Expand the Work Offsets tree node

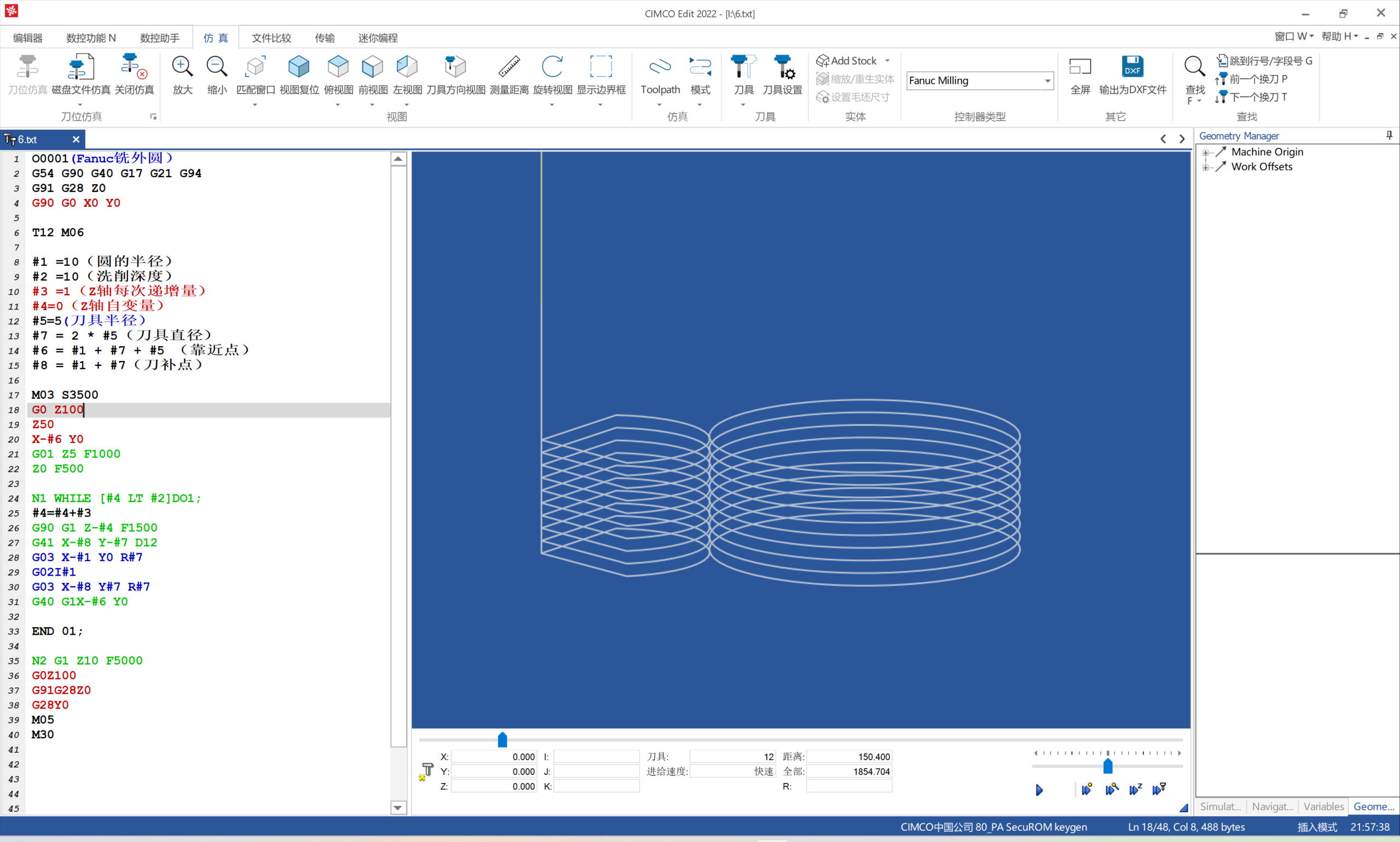(x=1205, y=167)
